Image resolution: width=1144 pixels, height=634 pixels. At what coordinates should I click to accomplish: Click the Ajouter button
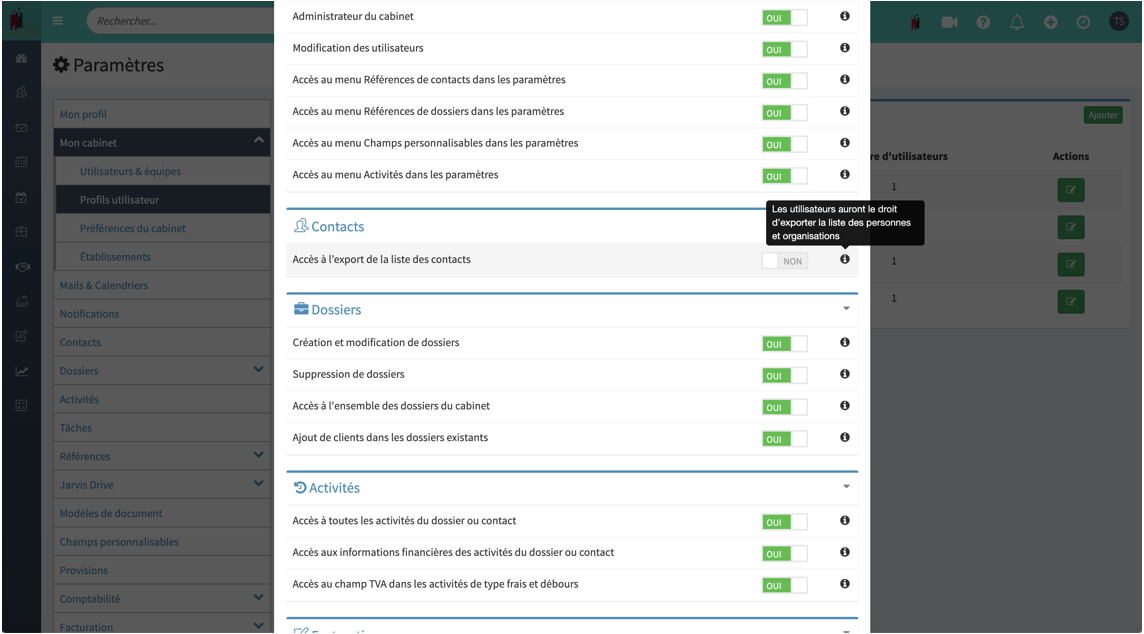[x=1102, y=115]
